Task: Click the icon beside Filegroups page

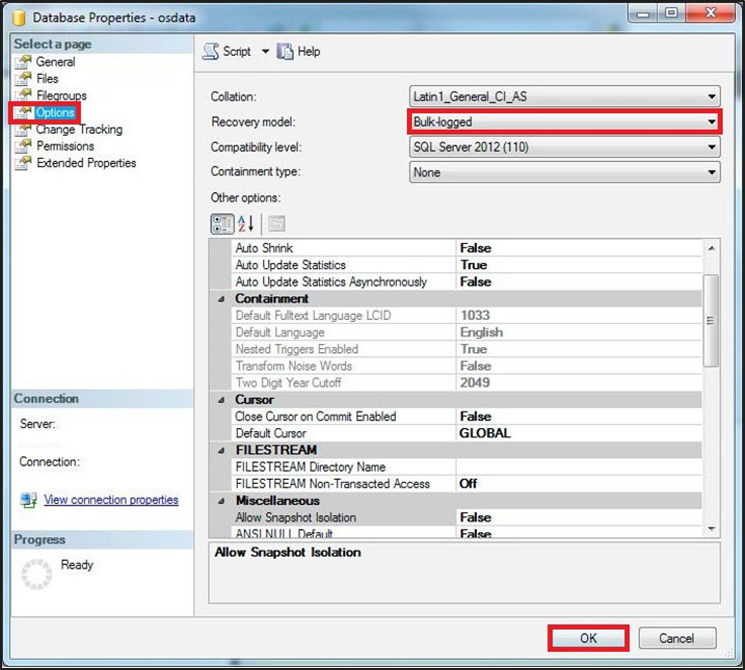Action: click(x=23, y=96)
